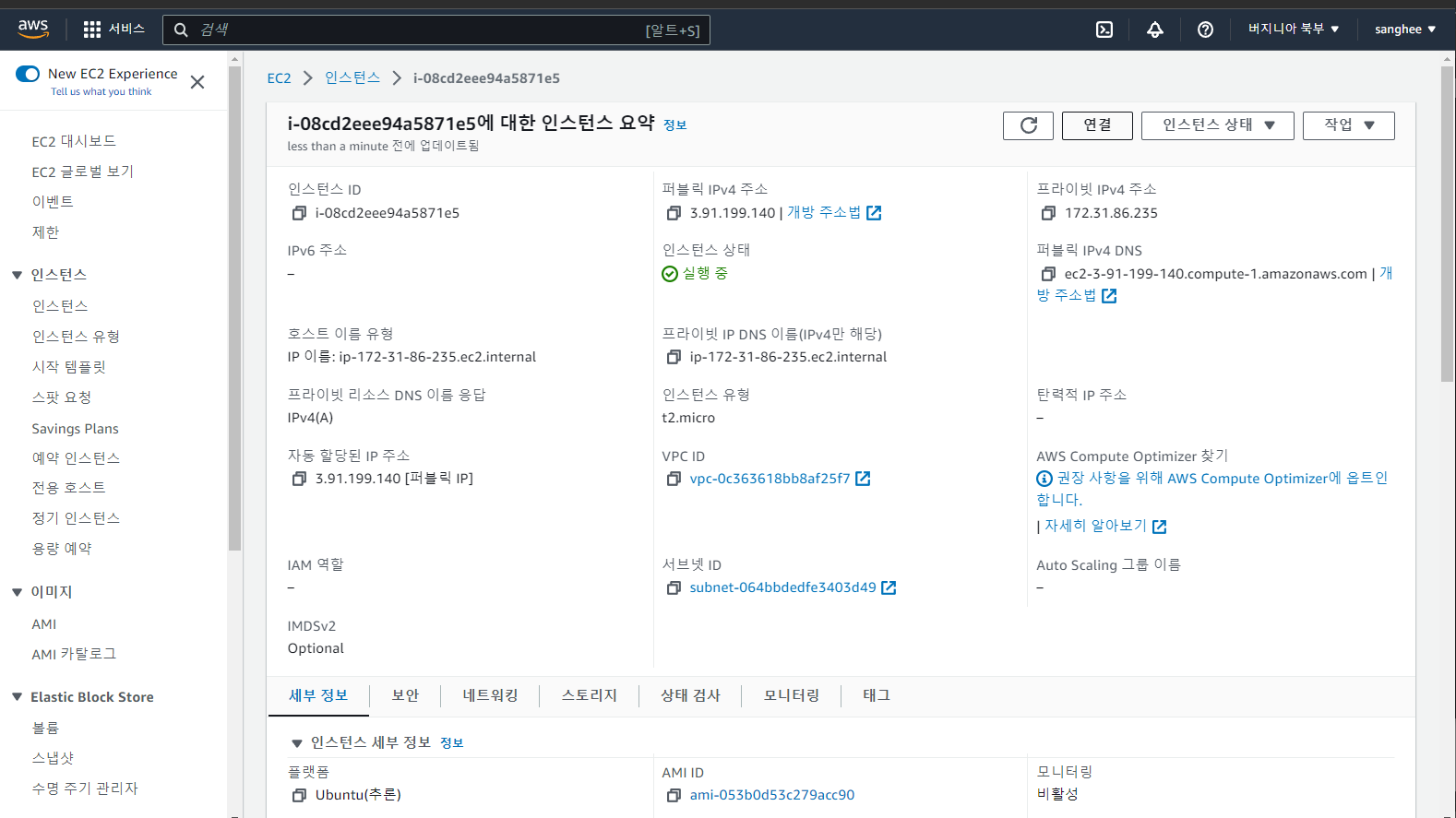Viewport: 1456px width, 818px height.
Task: Open the N. Virginia region selector
Action: 1294,29
